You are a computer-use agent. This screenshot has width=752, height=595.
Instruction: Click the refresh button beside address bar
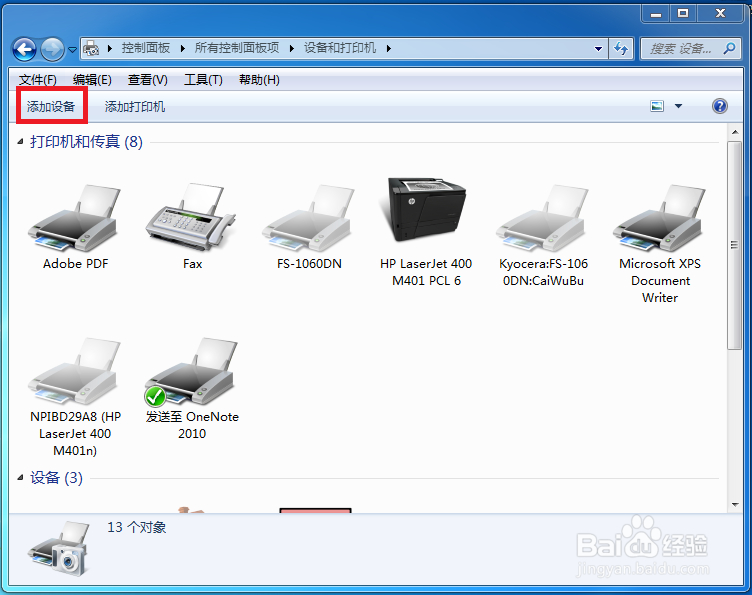621,48
